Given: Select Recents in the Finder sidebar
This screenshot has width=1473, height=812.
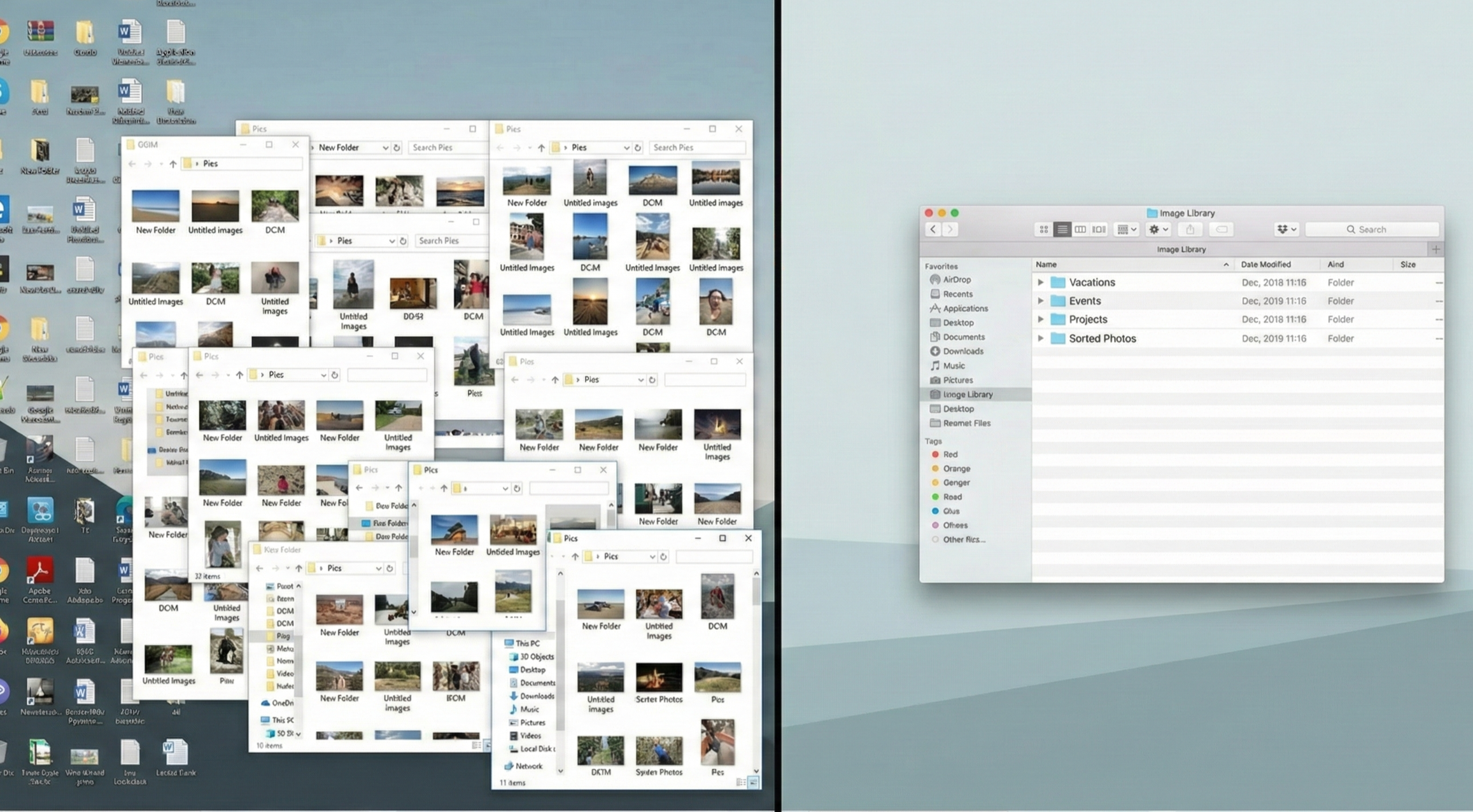Looking at the screenshot, I should click(957, 293).
